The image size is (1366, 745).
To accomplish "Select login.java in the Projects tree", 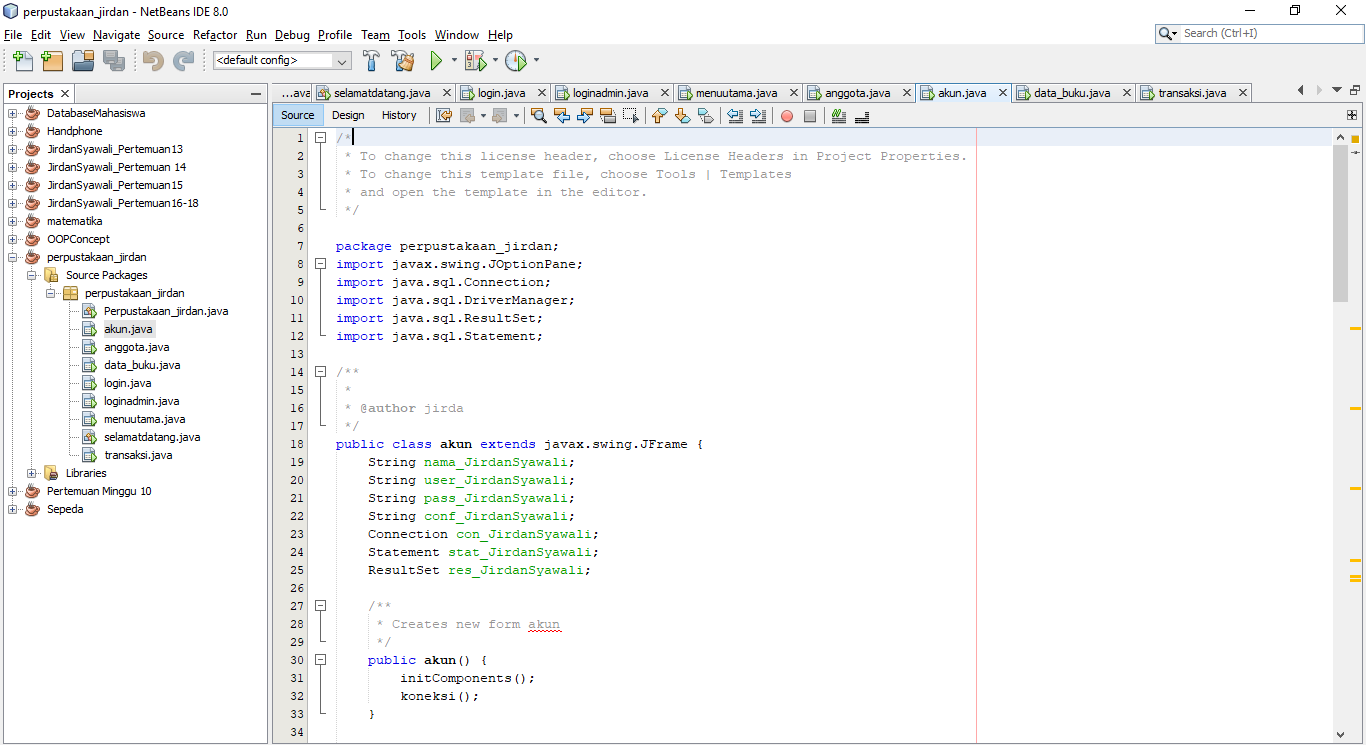I will point(130,383).
